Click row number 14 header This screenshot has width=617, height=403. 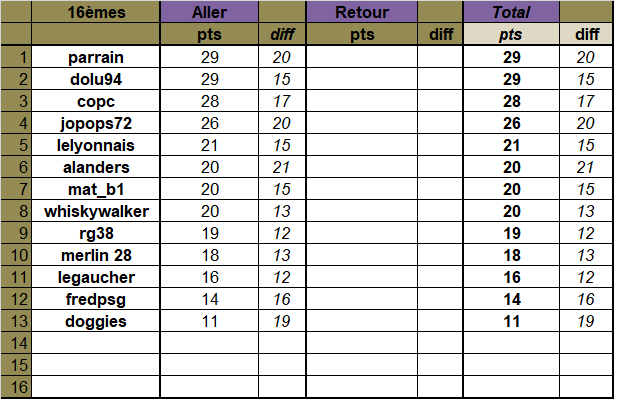pyautogui.click(x=17, y=343)
